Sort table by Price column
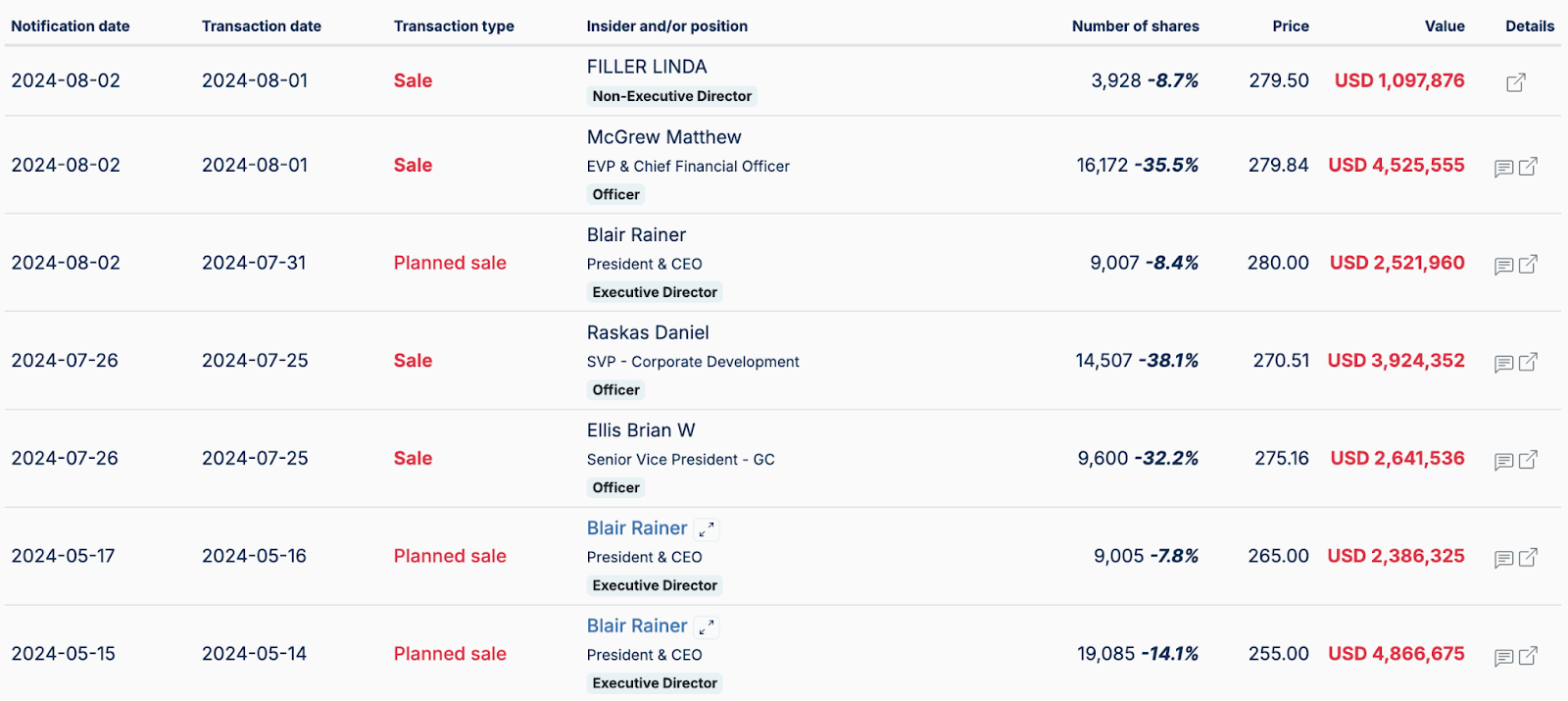Image resolution: width=1568 pixels, height=701 pixels. pos(1290,26)
